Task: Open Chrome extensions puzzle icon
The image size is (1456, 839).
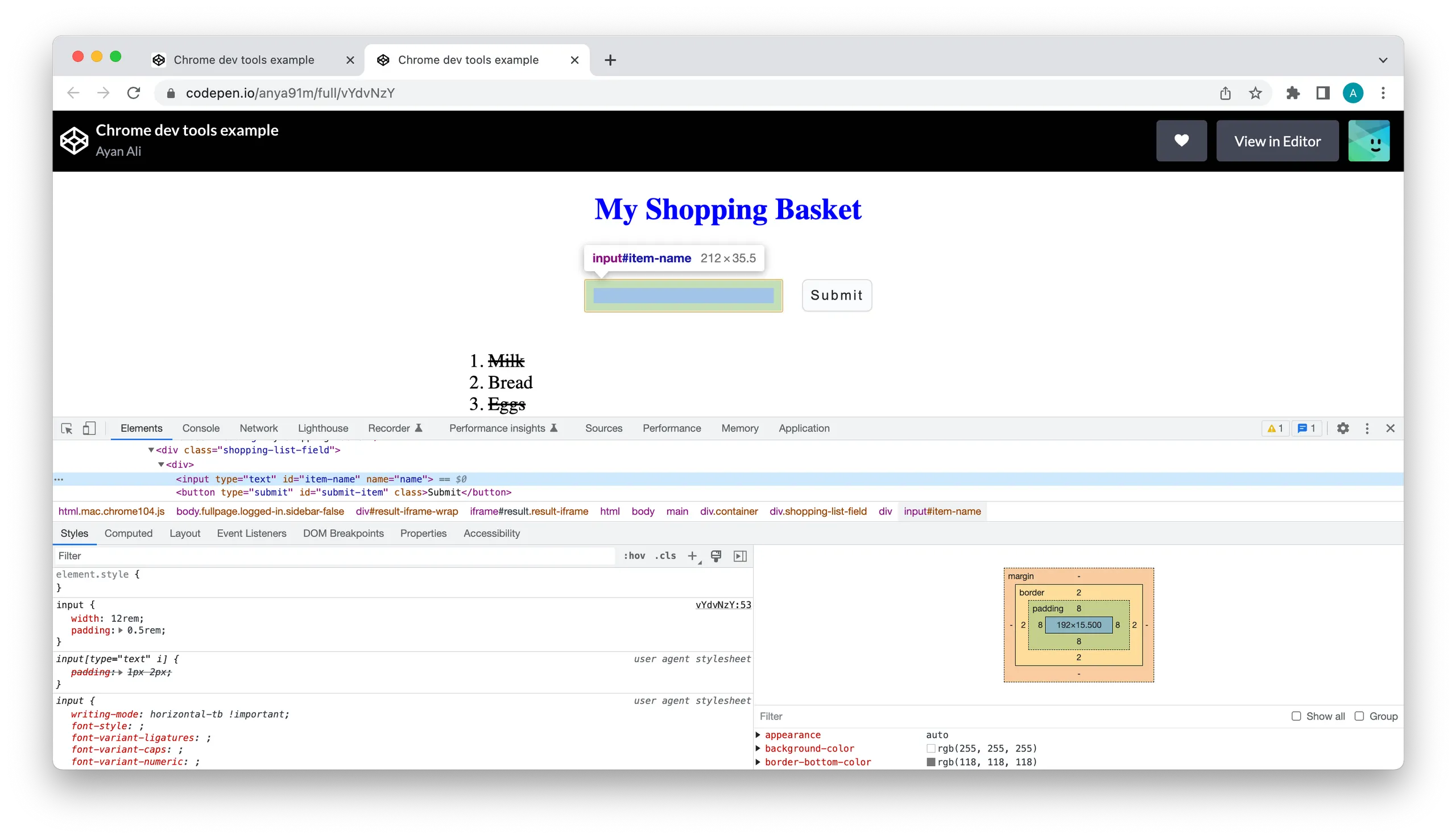Action: (x=1292, y=93)
